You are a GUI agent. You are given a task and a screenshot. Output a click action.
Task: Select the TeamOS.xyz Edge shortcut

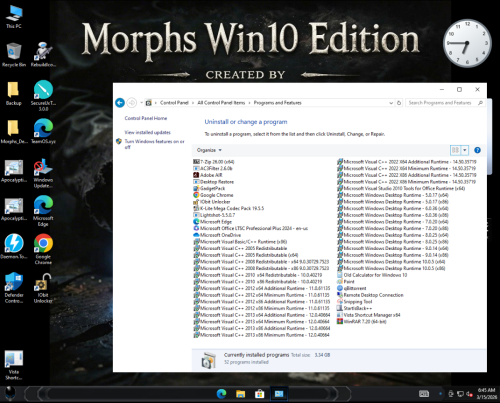[x=43, y=132]
